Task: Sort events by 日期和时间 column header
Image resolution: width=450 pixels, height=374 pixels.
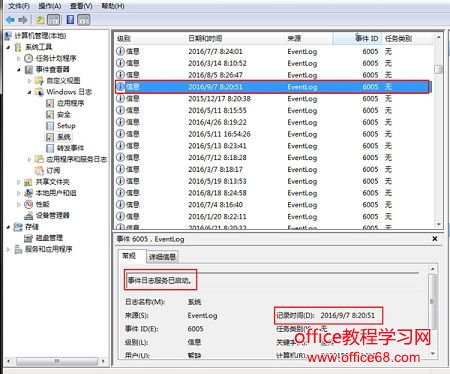Action: point(236,38)
